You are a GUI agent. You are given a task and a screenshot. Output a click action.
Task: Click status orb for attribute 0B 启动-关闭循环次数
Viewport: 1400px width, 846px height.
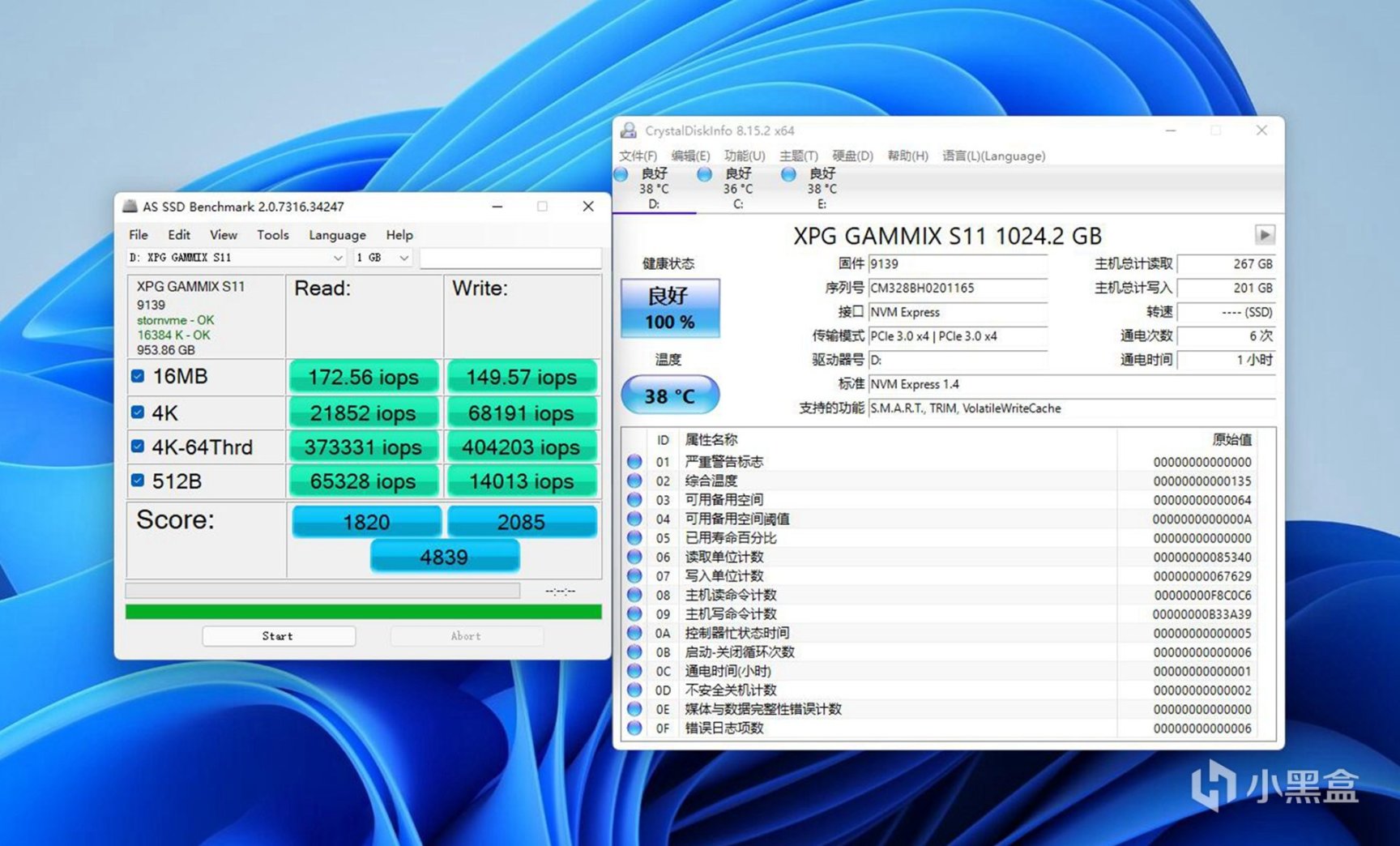(x=634, y=652)
